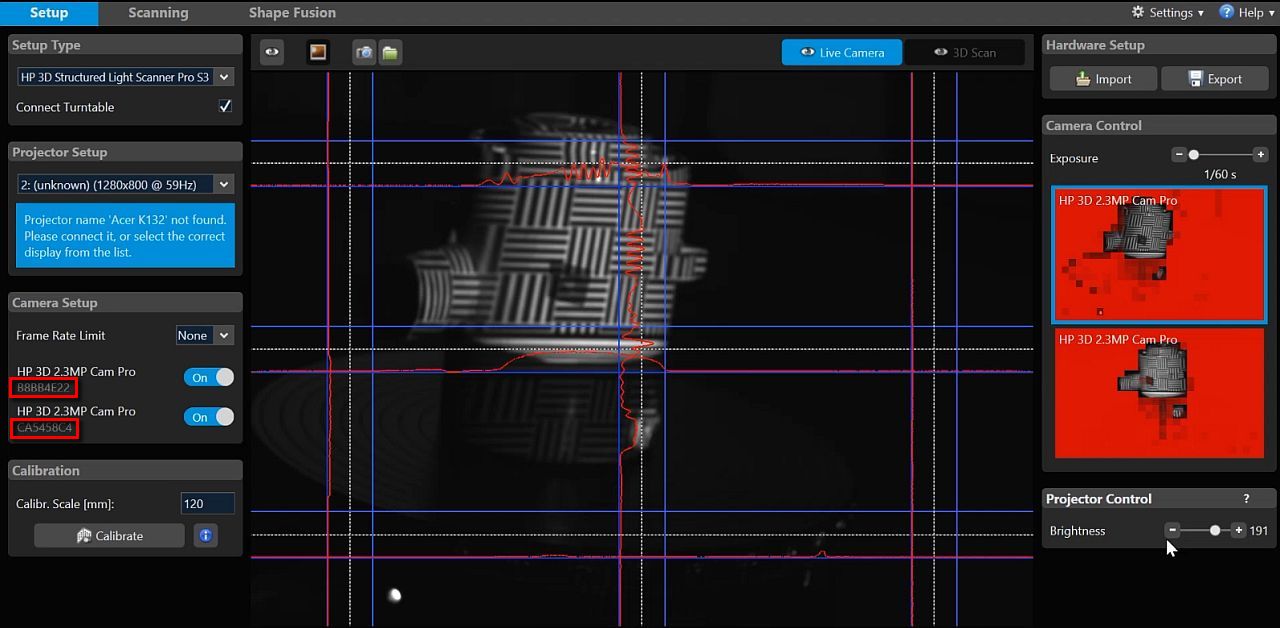Click the brightness minus button
This screenshot has width=1280, height=628.
coord(1173,530)
